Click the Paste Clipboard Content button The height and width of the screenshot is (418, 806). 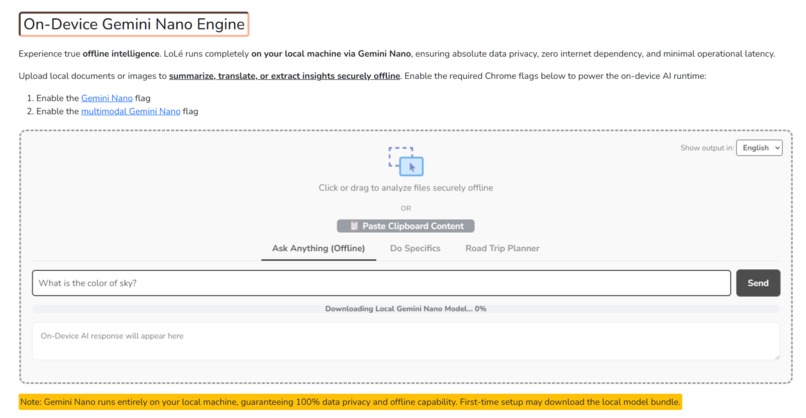click(x=406, y=226)
